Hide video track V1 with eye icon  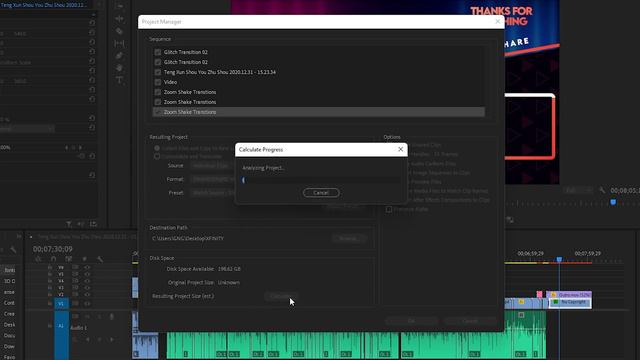point(87,303)
